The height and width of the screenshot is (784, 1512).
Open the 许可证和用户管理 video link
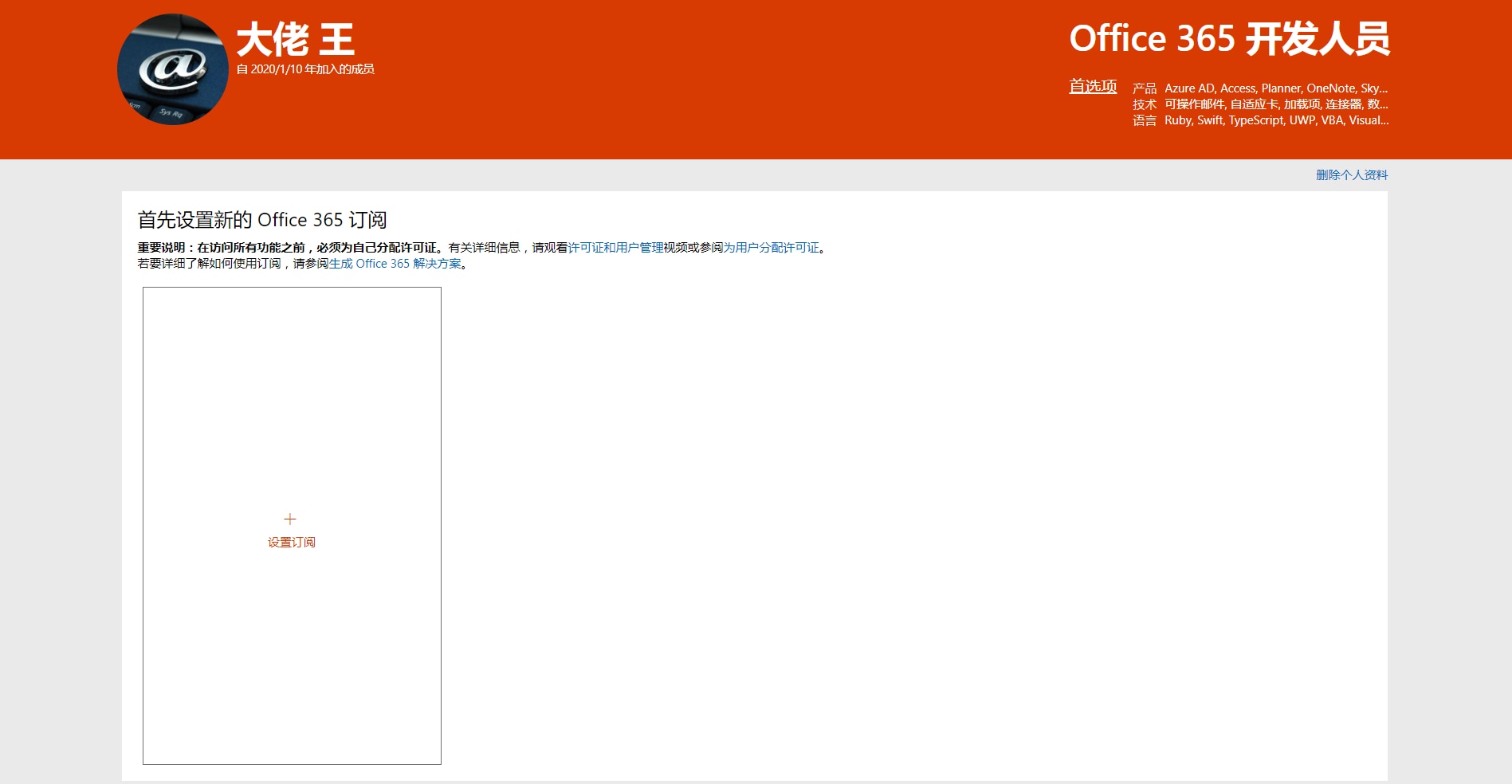tap(615, 248)
